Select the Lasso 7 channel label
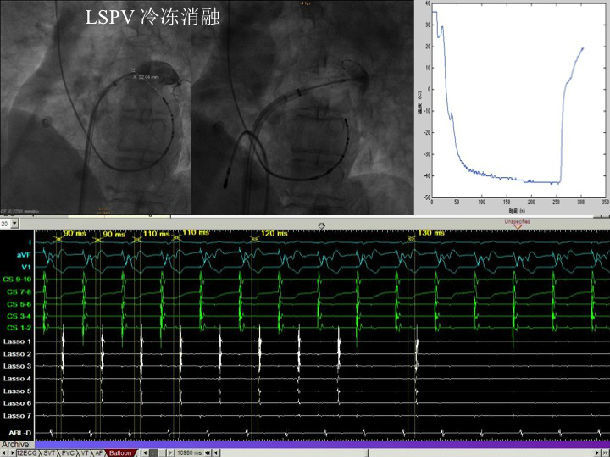 point(16,414)
